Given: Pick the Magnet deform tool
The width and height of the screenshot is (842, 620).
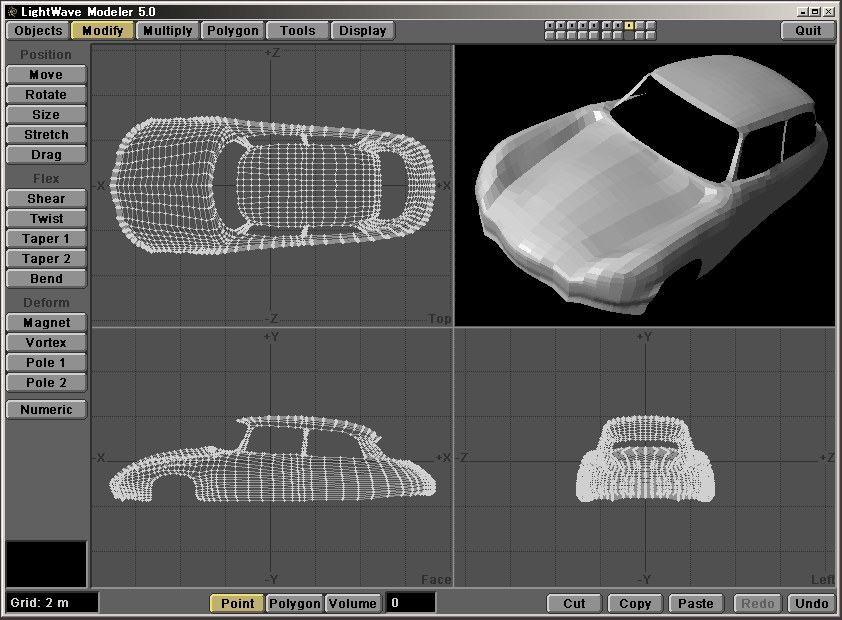Looking at the screenshot, I should click(x=46, y=323).
